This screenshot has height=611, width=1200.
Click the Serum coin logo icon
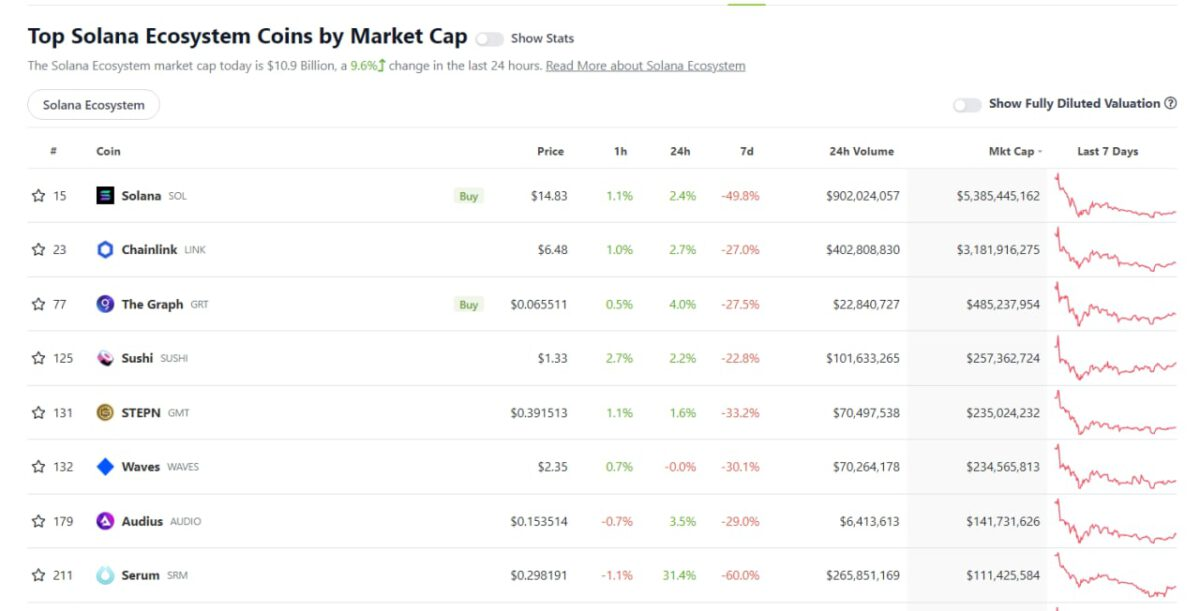point(105,575)
